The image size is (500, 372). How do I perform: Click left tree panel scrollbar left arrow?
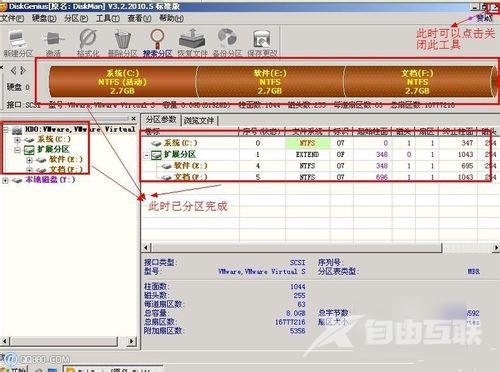[5, 341]
